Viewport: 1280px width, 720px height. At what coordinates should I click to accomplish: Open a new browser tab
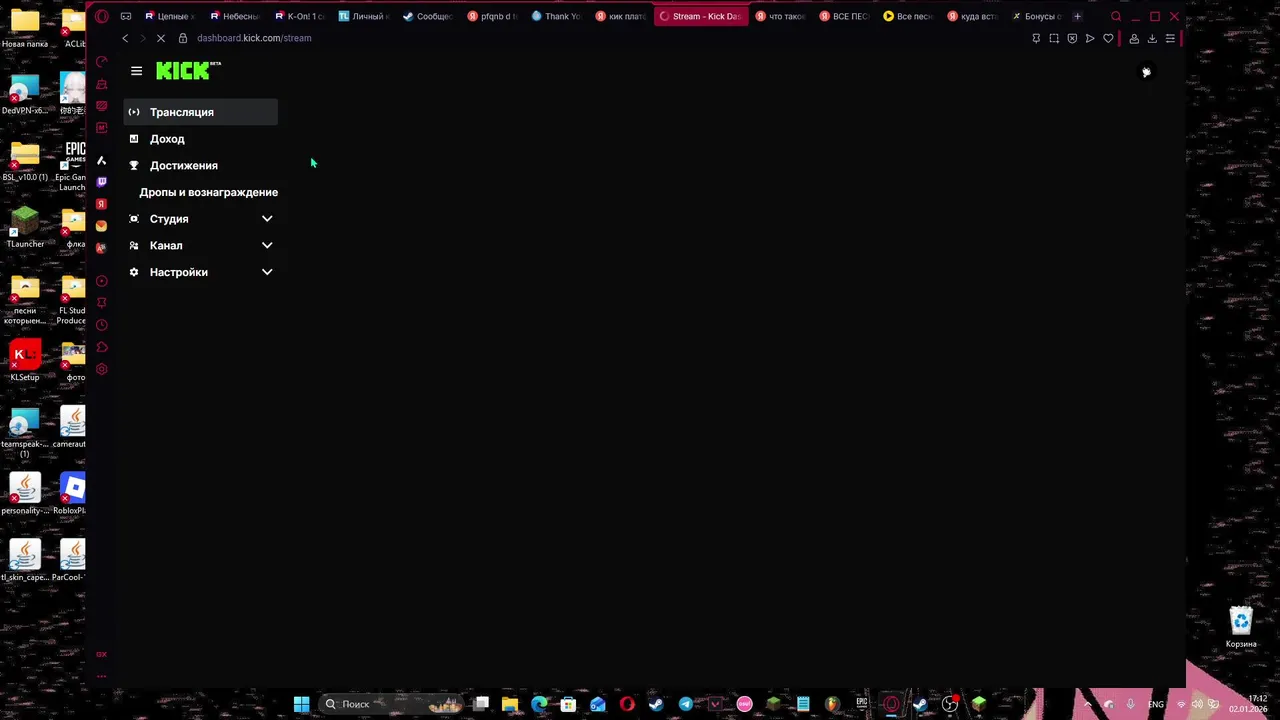(1077, 16)
